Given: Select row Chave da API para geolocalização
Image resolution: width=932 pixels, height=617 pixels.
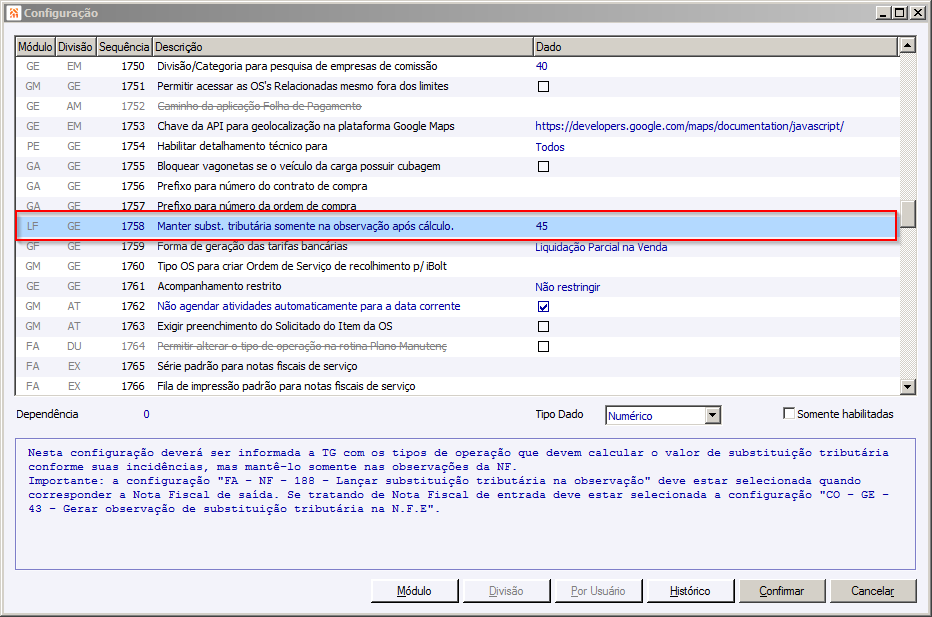Looking at the screenshot, I should click(x=456, y=126).
